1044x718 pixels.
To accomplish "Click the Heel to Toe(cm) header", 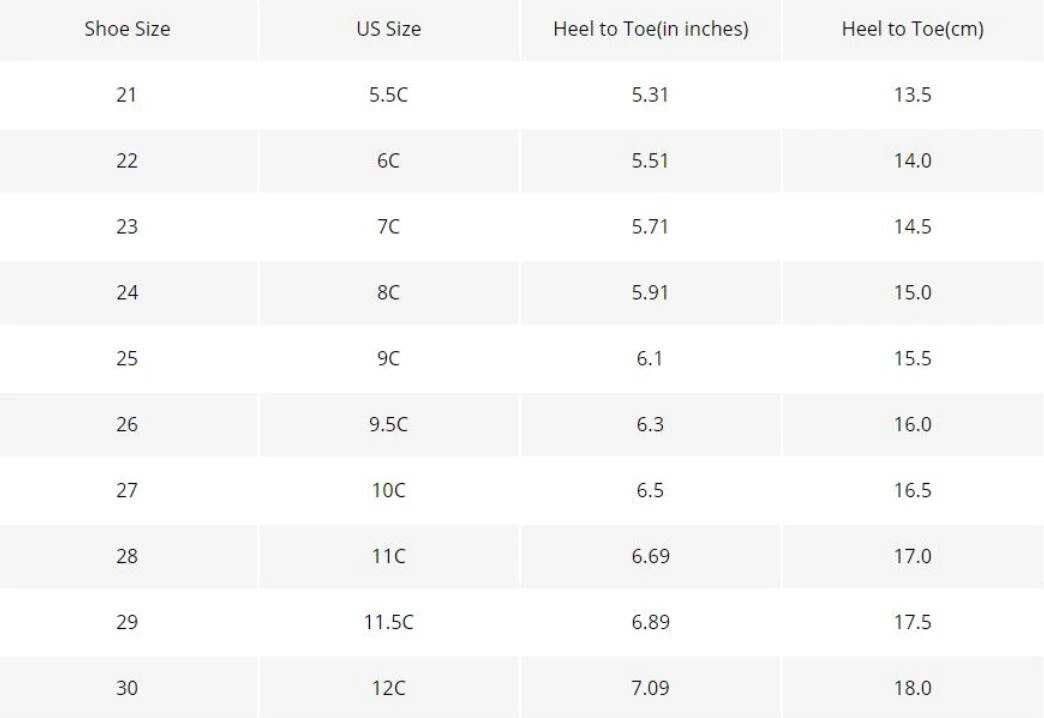I will pyautogui.click(x=912, y=29).
